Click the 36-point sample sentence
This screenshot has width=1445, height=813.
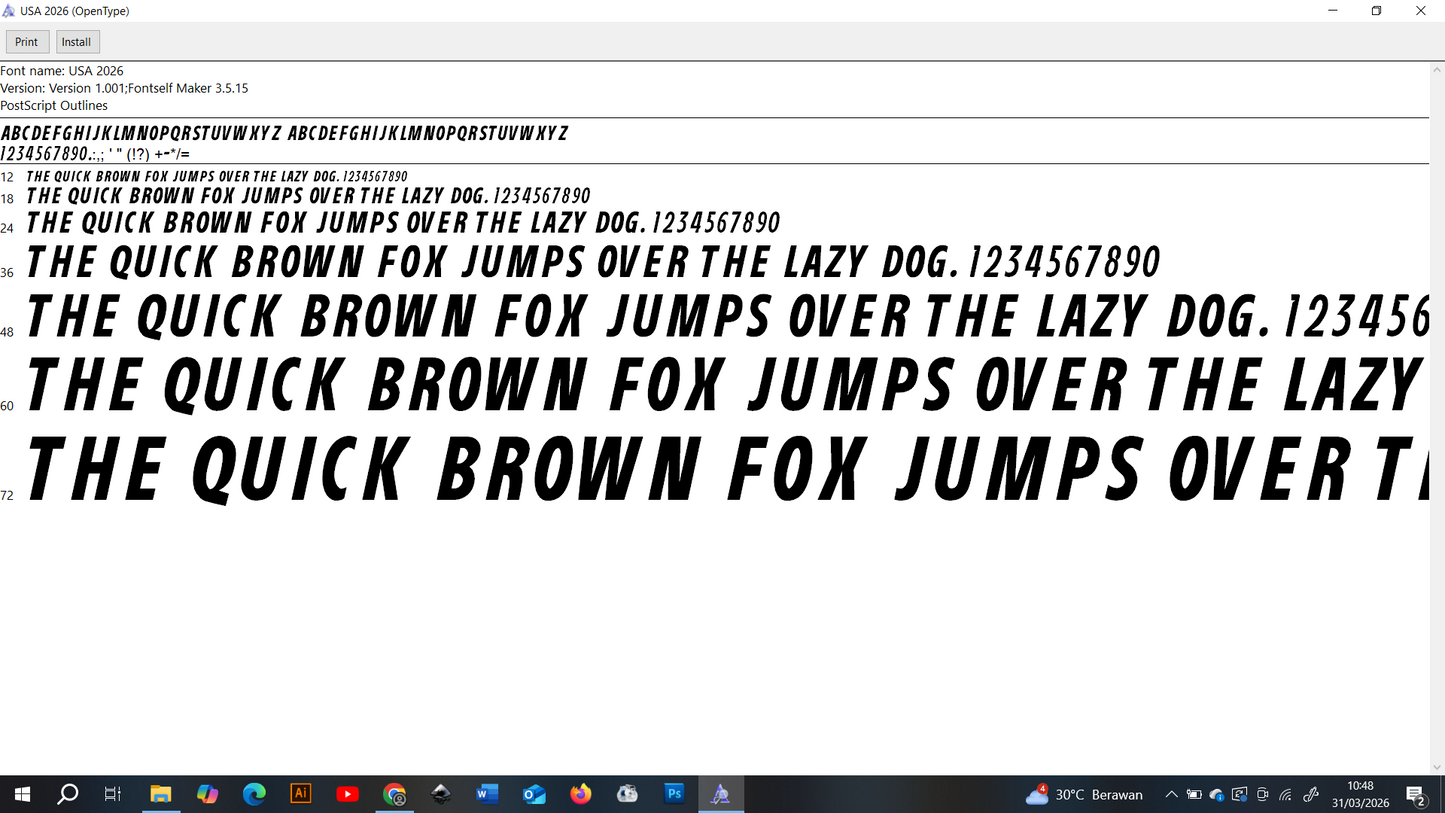593,262
